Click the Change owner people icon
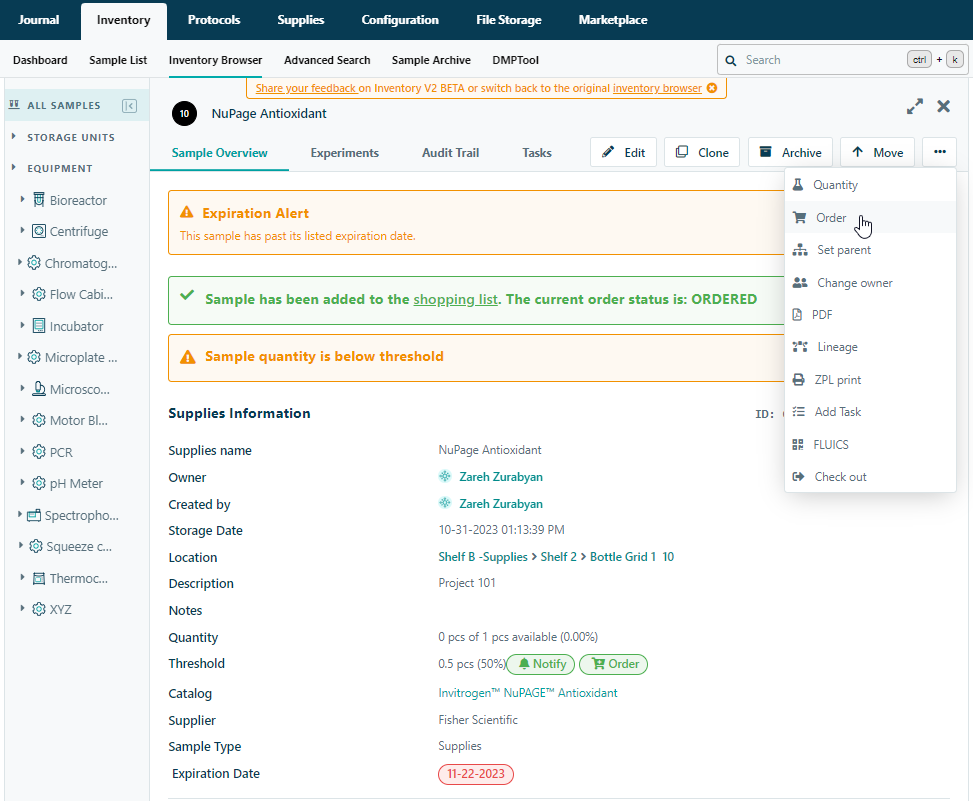The image size is (973, 801). [x=800, y=283]
